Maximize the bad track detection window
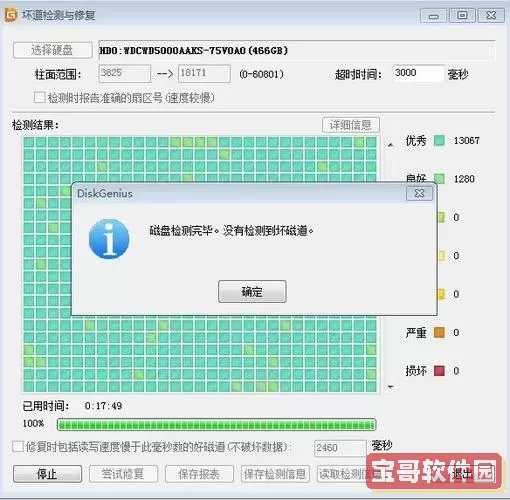 coord(462,16)
